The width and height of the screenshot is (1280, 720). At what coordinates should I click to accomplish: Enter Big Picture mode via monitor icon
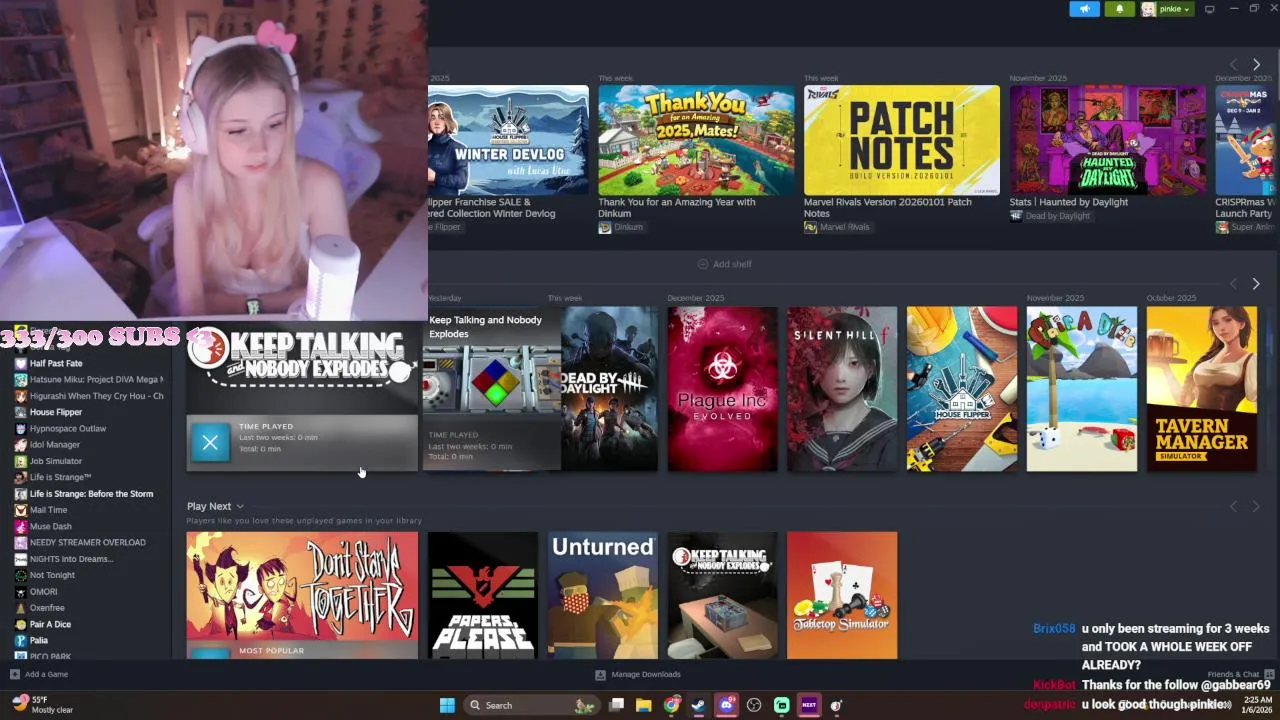pos(1209,9)
